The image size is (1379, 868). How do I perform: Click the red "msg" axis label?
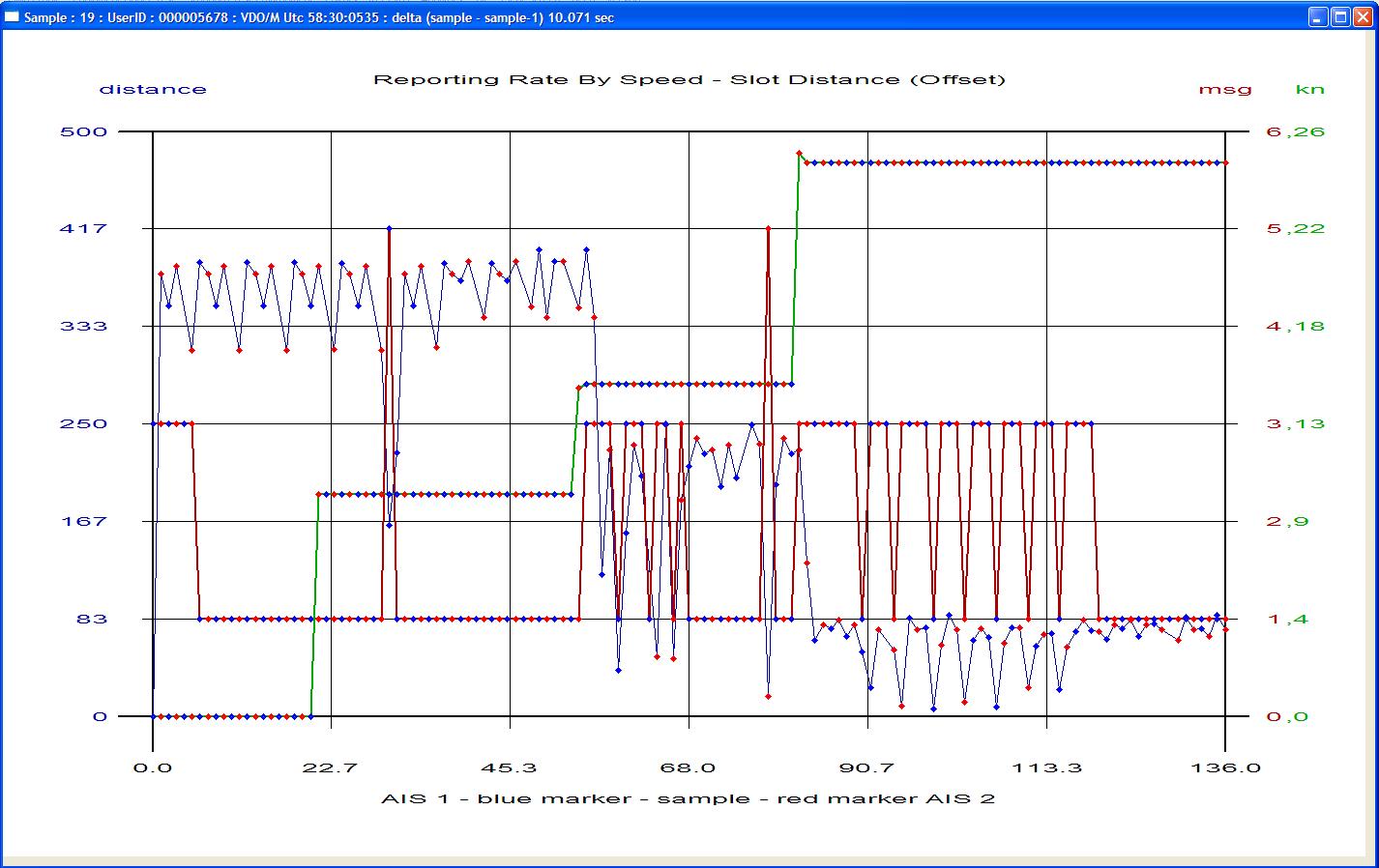(1224, 89)
